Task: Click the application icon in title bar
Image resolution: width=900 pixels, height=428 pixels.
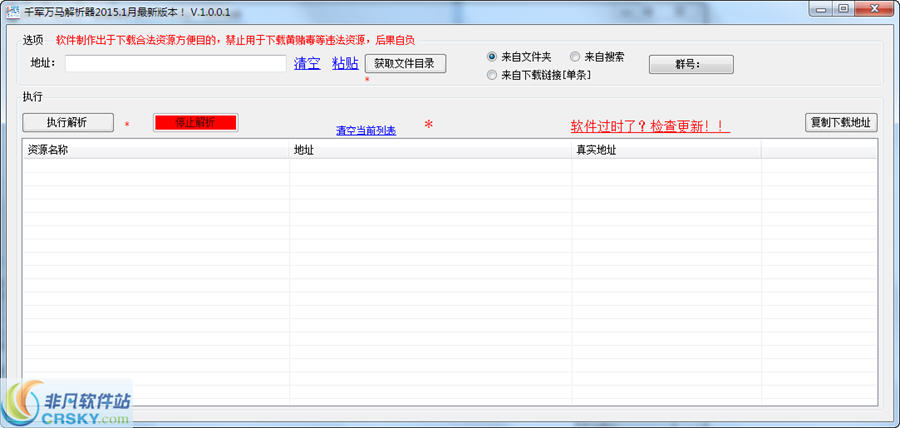Action: tap(13, 11)
